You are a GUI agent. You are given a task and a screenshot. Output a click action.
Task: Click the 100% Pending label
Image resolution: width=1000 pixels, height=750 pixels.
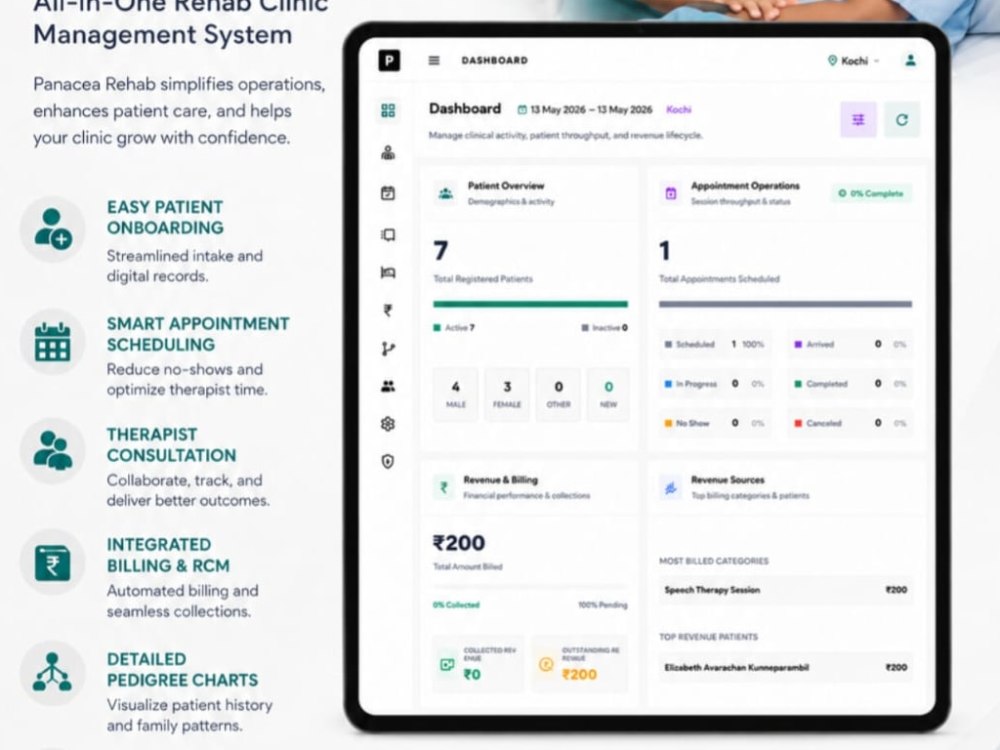tap(603, 605)
